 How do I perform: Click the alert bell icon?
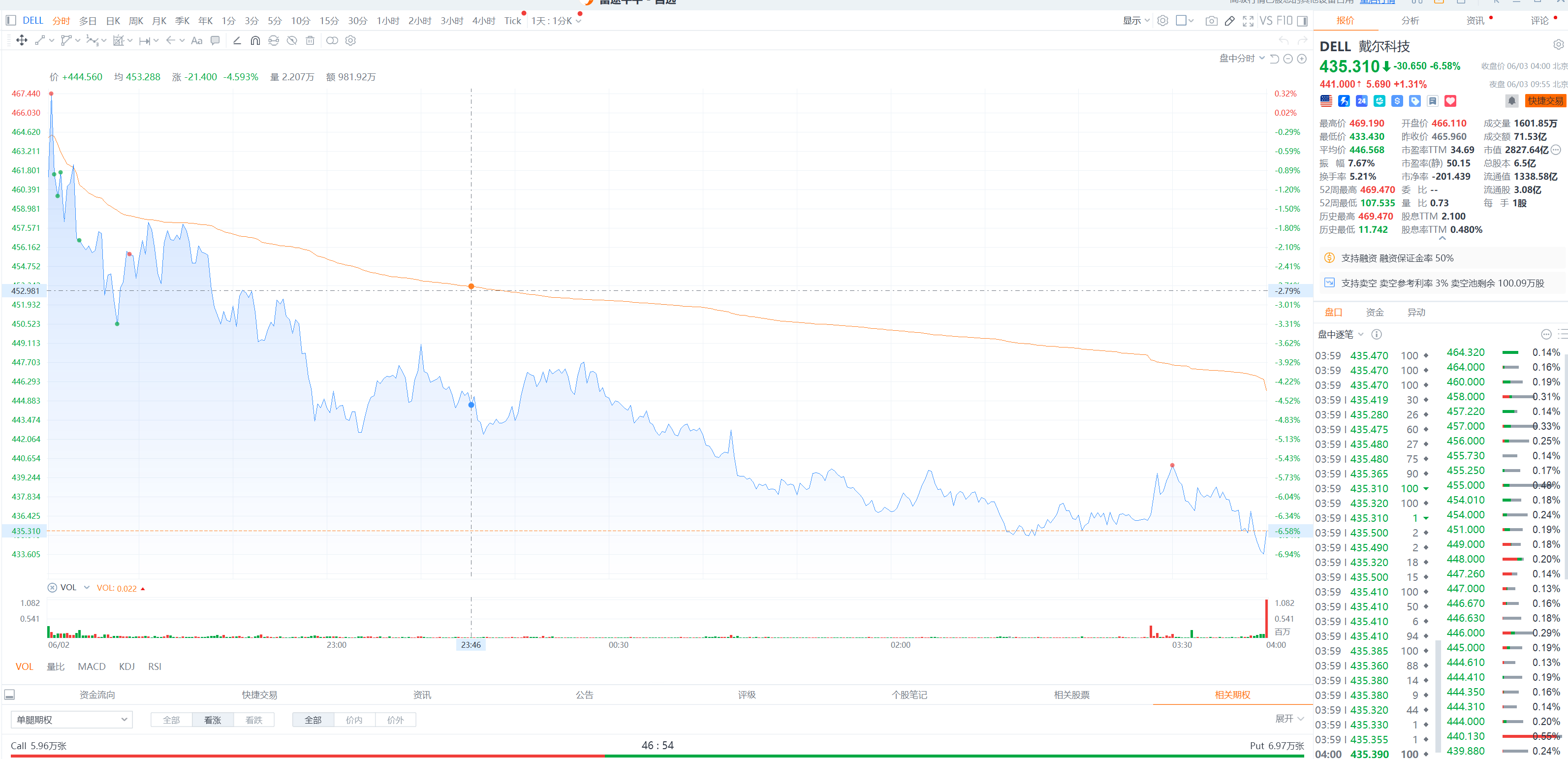click(1512, 101)
